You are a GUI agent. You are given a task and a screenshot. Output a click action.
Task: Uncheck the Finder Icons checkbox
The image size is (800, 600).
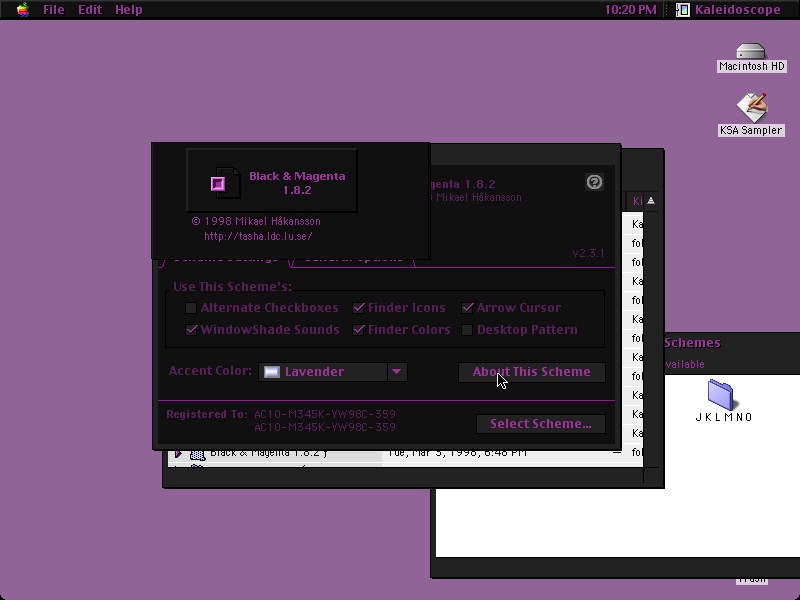(359, 308)
